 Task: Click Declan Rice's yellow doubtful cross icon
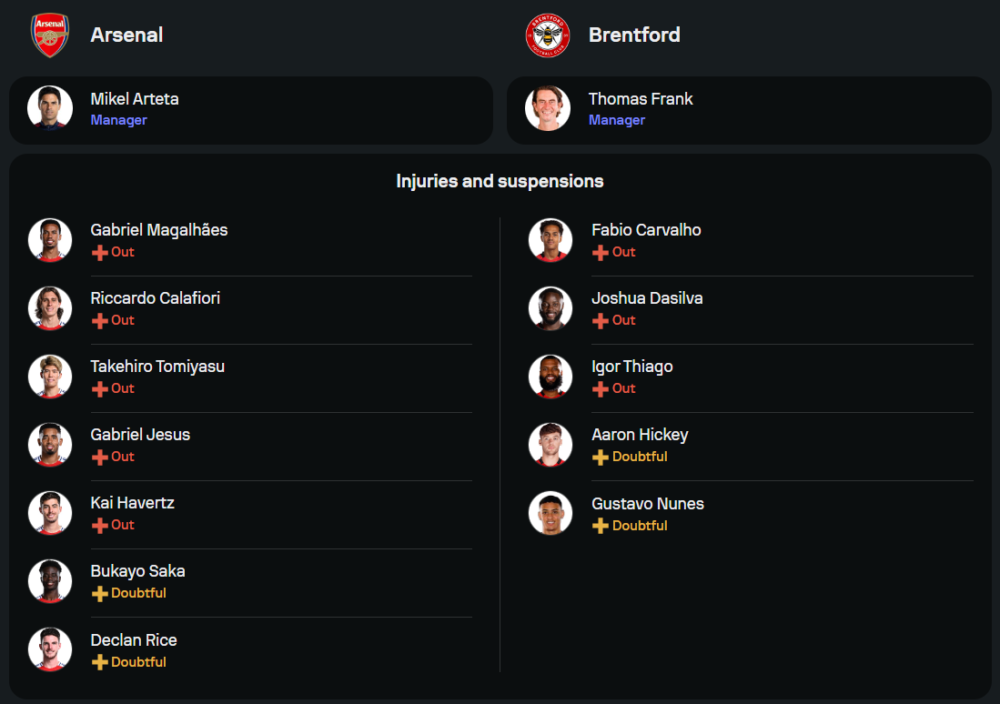pos(99,662)
